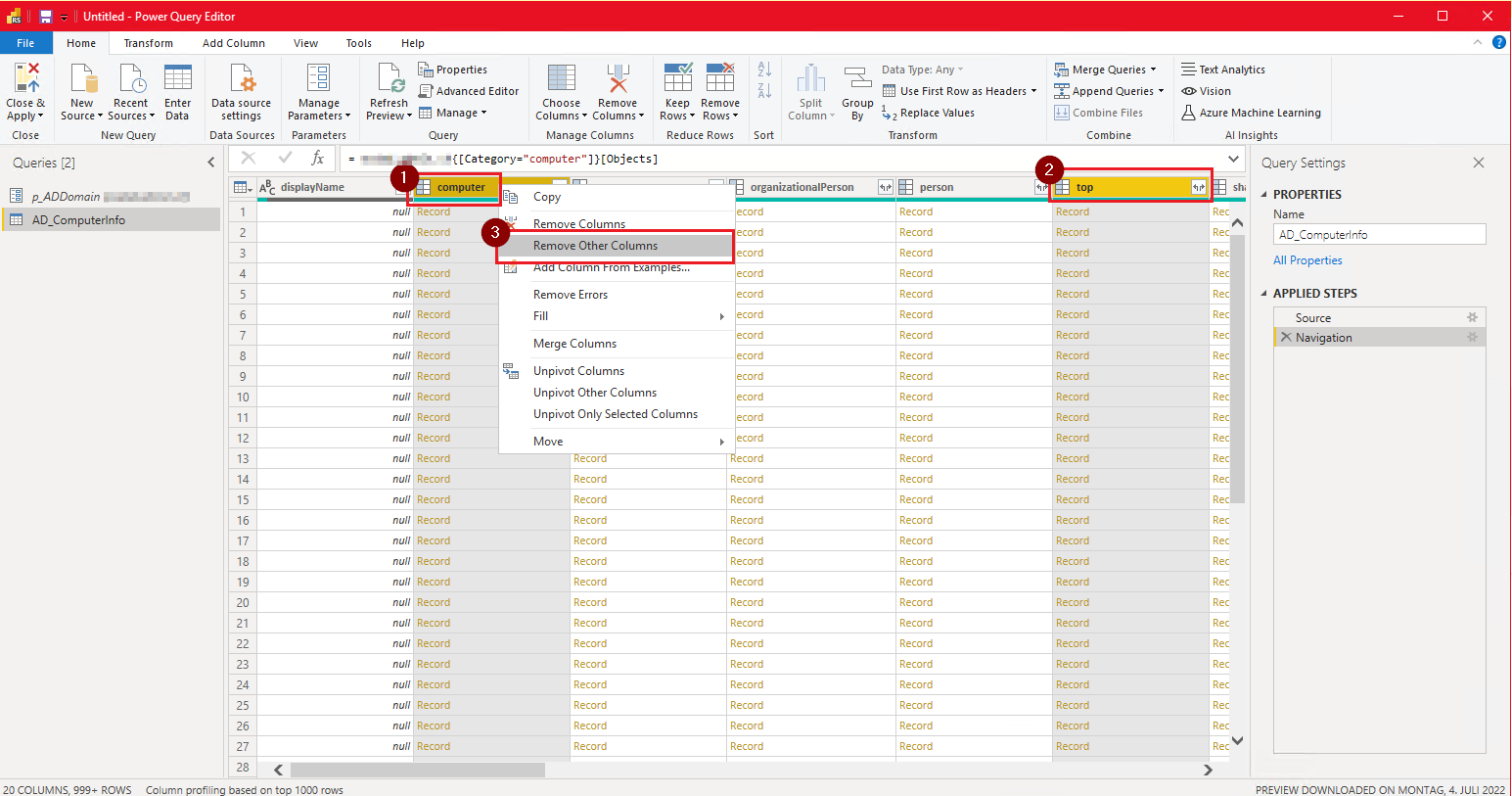Click Replace Values in ribbon
This screenshot has width=1512, height=796.
(928, 113)
